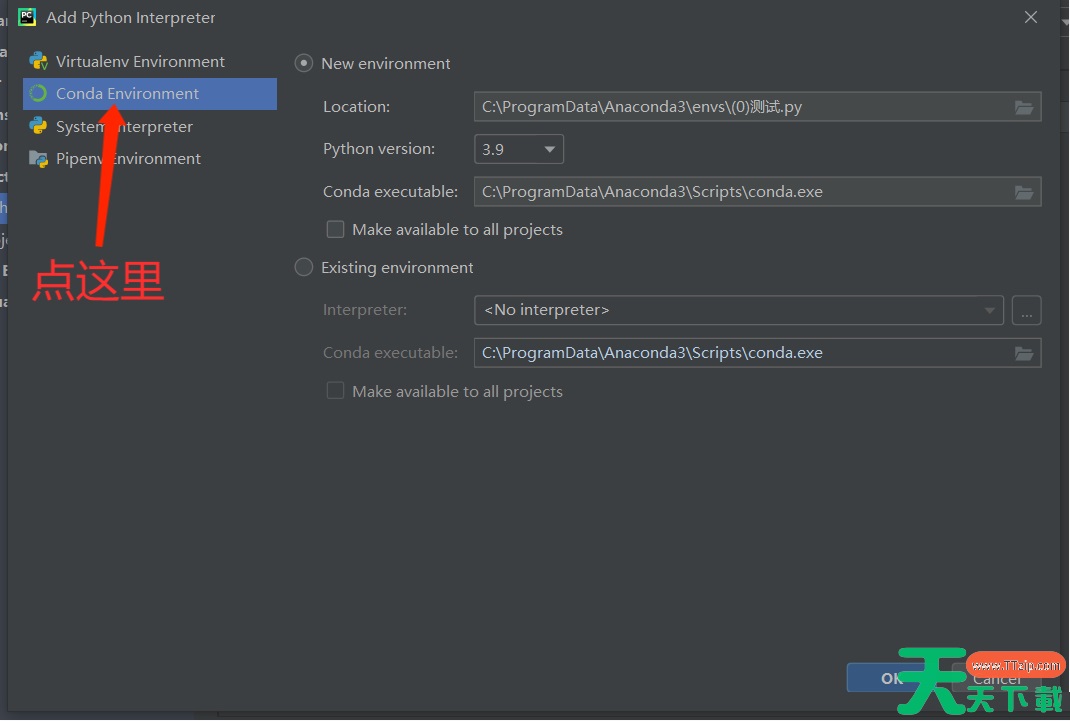Choose Pipenv Environment from the sidebar
The width and height of the screenshot is (1070, 721).
tap(128, 159)
